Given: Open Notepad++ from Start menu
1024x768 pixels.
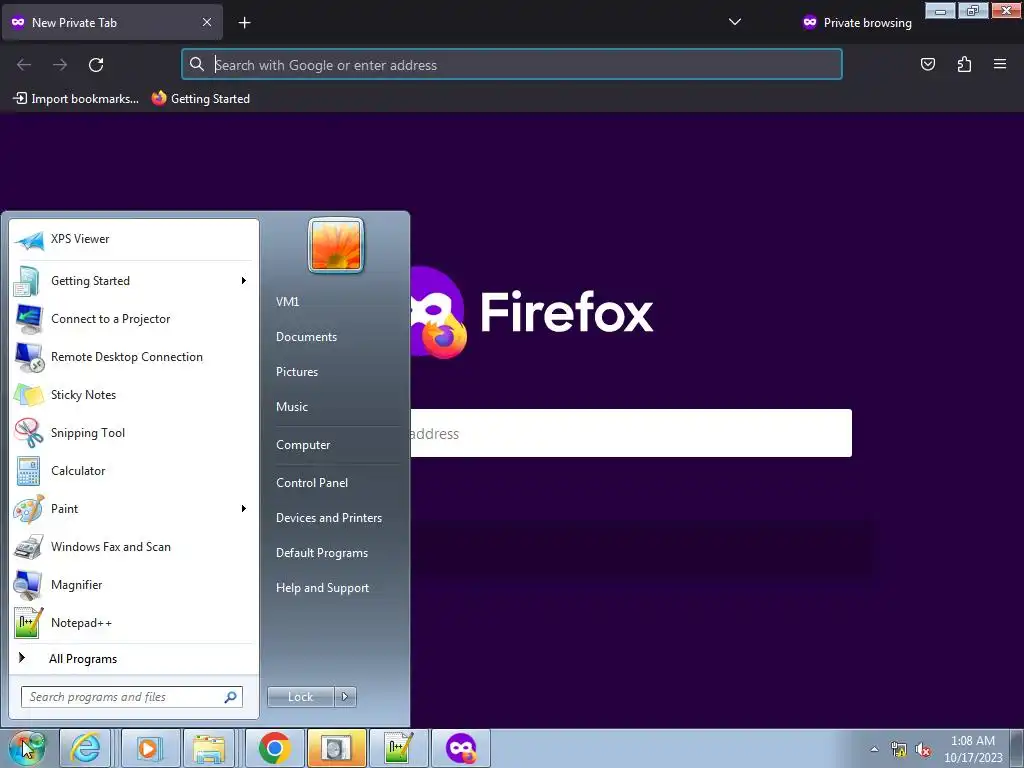Looking at the screenshot, I should (134, 622).
